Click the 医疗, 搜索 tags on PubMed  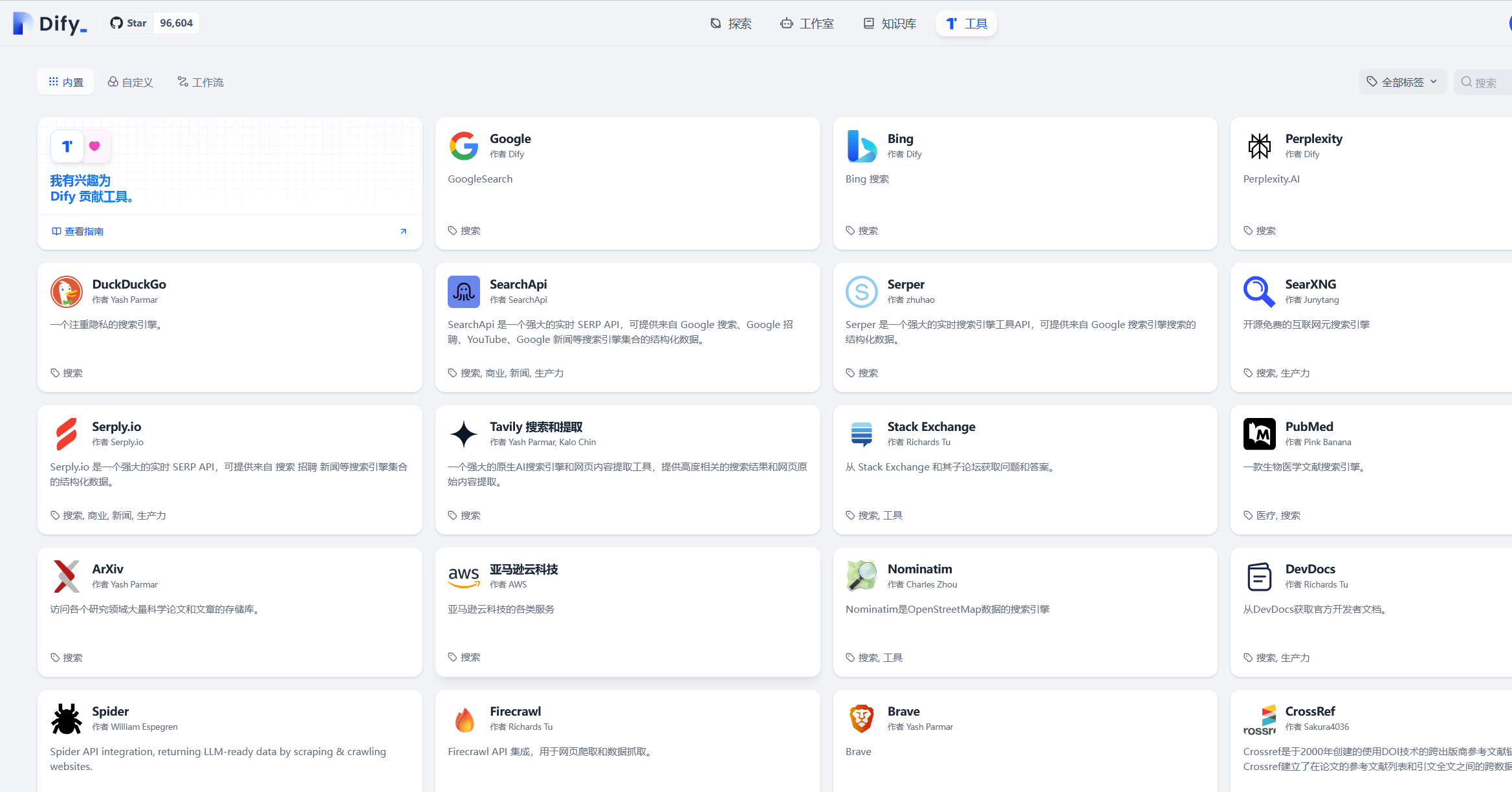click(x=1278, y=516)
